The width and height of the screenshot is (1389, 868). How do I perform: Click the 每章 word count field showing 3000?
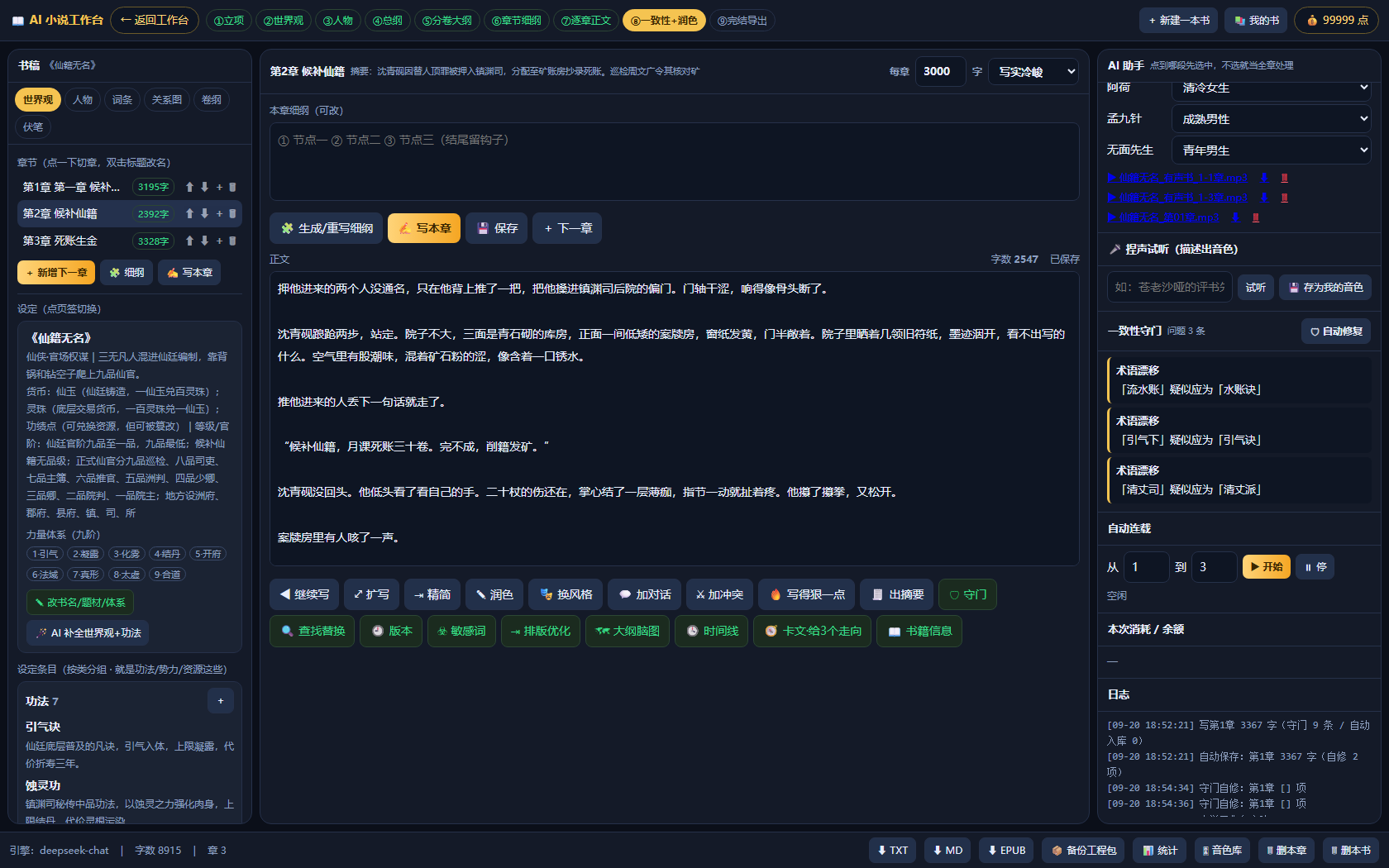click(940, 71)
